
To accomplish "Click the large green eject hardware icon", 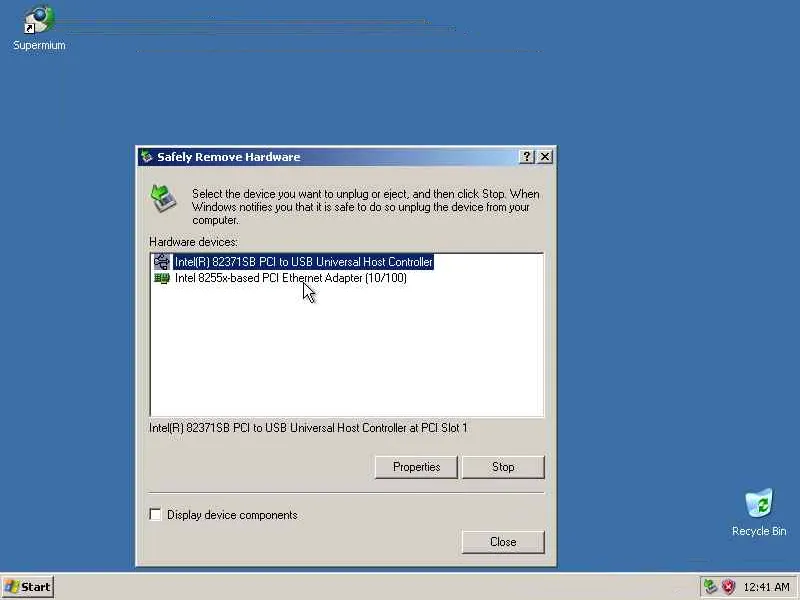I will pyautogui.click(x=163, y=199).
